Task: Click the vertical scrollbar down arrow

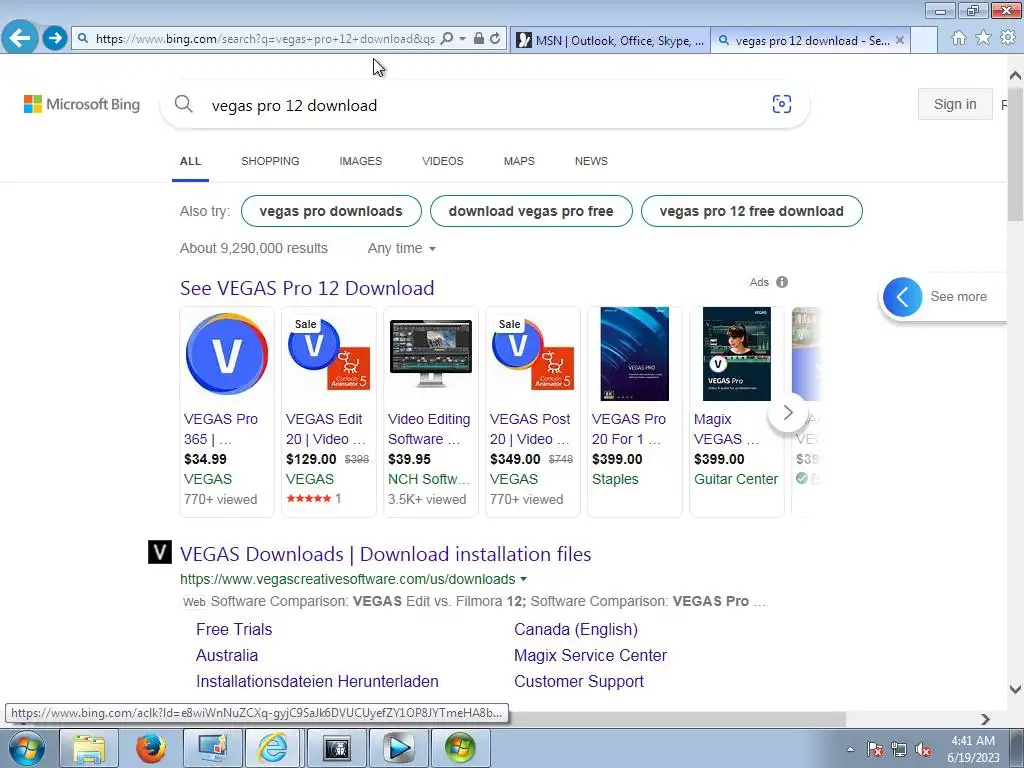Action: [x=1016, y=689]
